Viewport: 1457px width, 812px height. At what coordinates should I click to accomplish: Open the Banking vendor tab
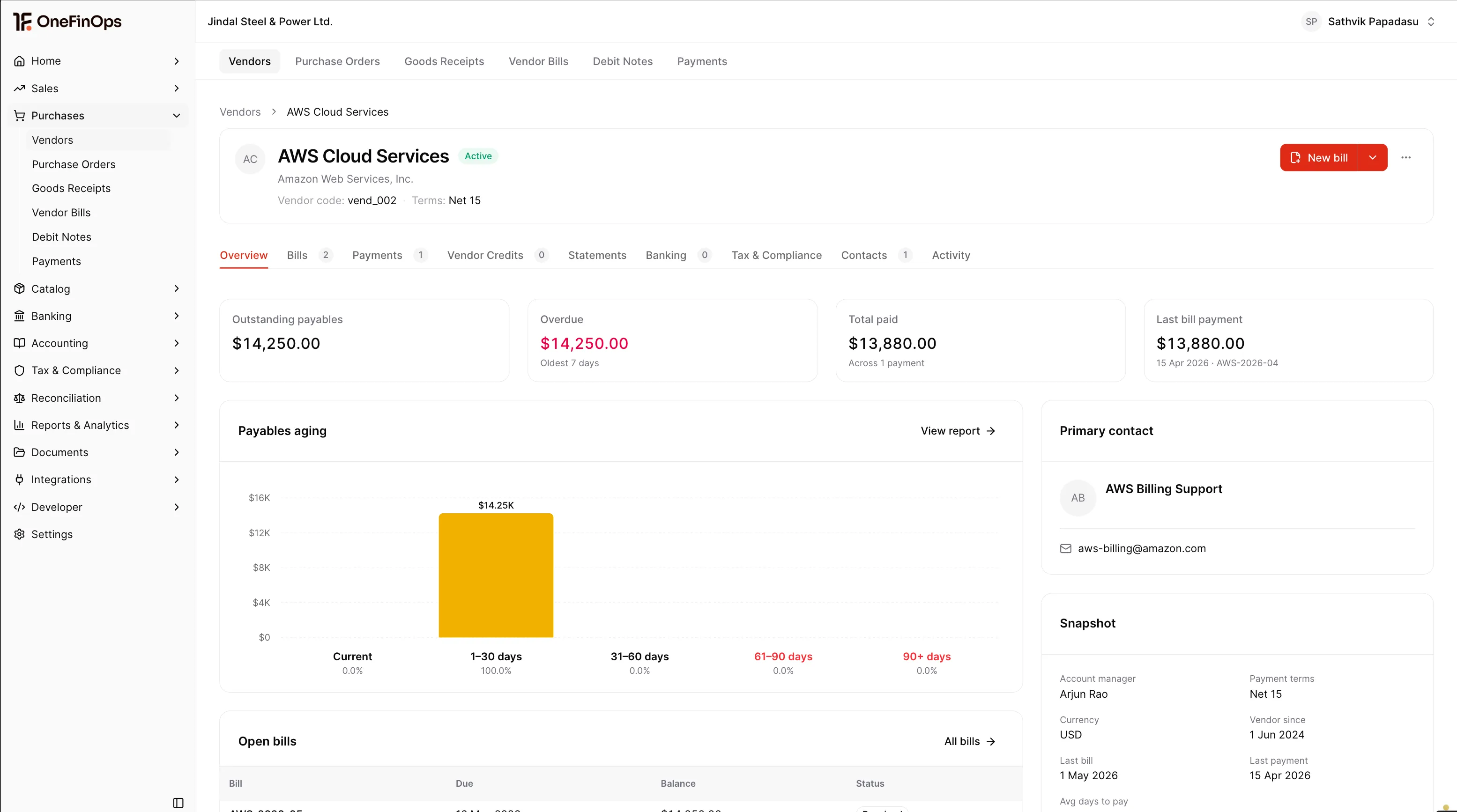678,255
